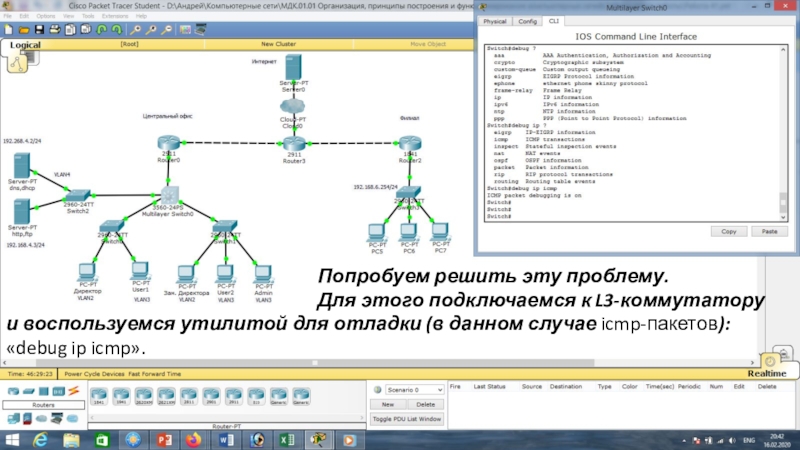Open a file with the folder icon
The width and height of the screenshot is (800, 450).
point(24,30)
